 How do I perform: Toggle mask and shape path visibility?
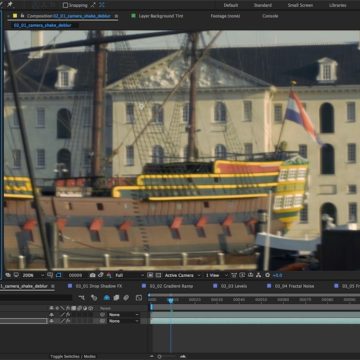[59, 275]
